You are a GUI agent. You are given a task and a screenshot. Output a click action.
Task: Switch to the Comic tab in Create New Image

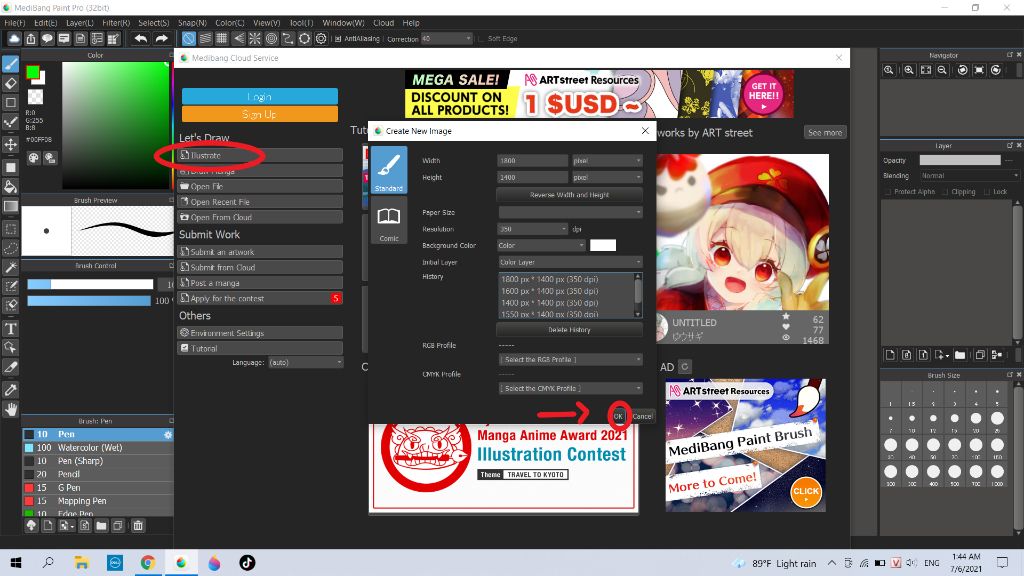point(389,222)
